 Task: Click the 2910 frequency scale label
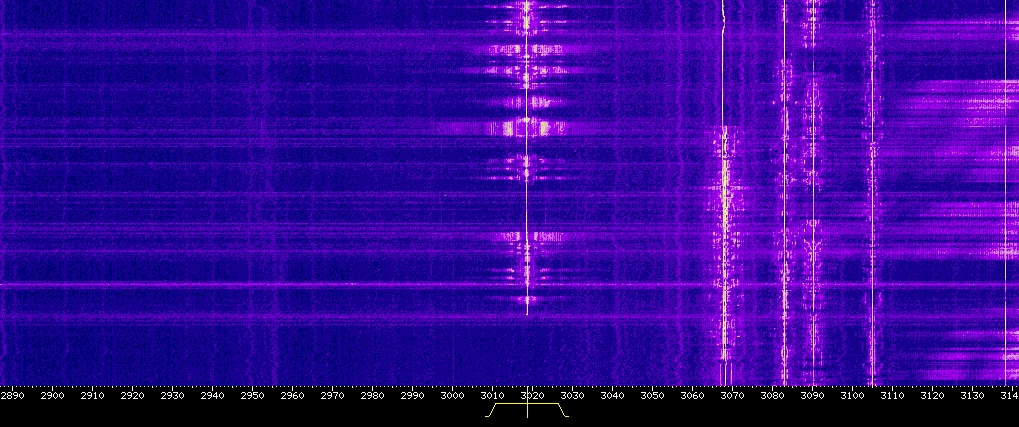[x=92, y=395]
